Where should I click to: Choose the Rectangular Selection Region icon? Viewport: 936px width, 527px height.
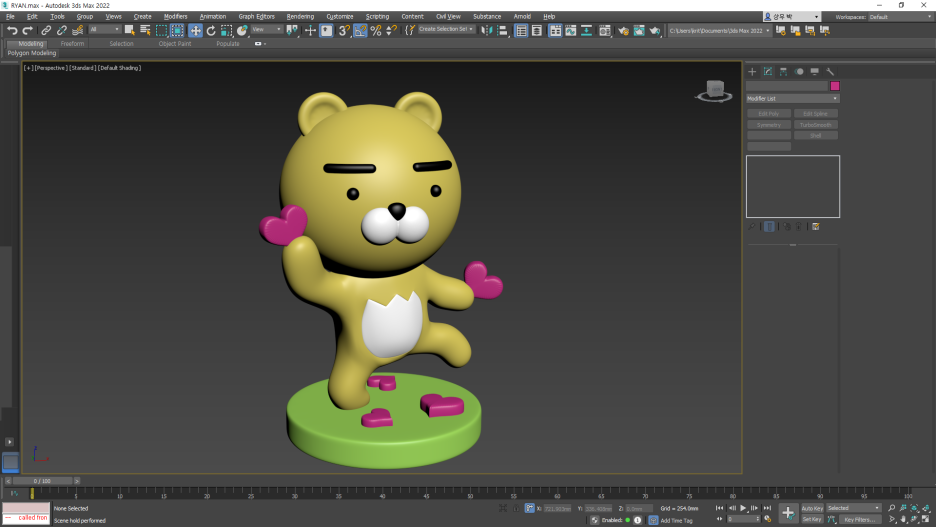(161, 30)
